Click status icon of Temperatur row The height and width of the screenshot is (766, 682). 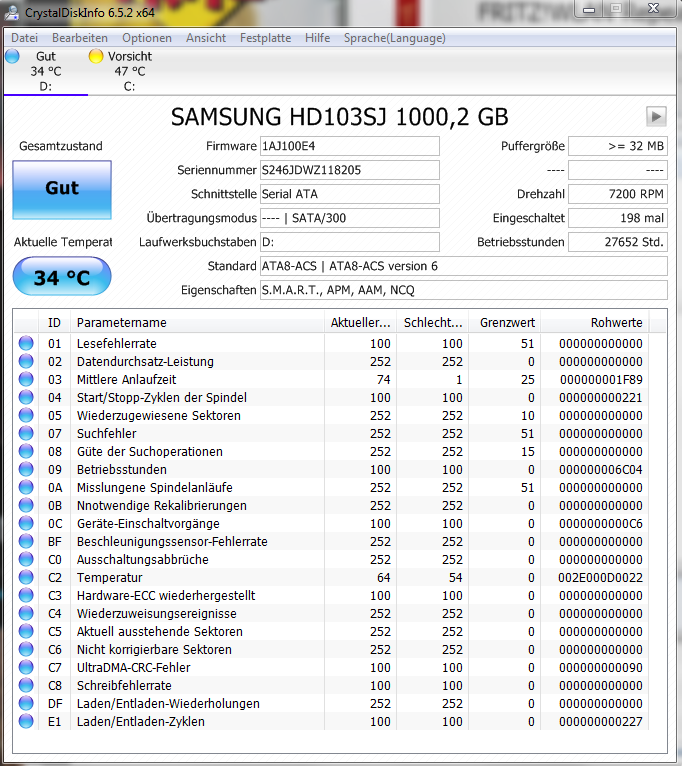[26, 577]
